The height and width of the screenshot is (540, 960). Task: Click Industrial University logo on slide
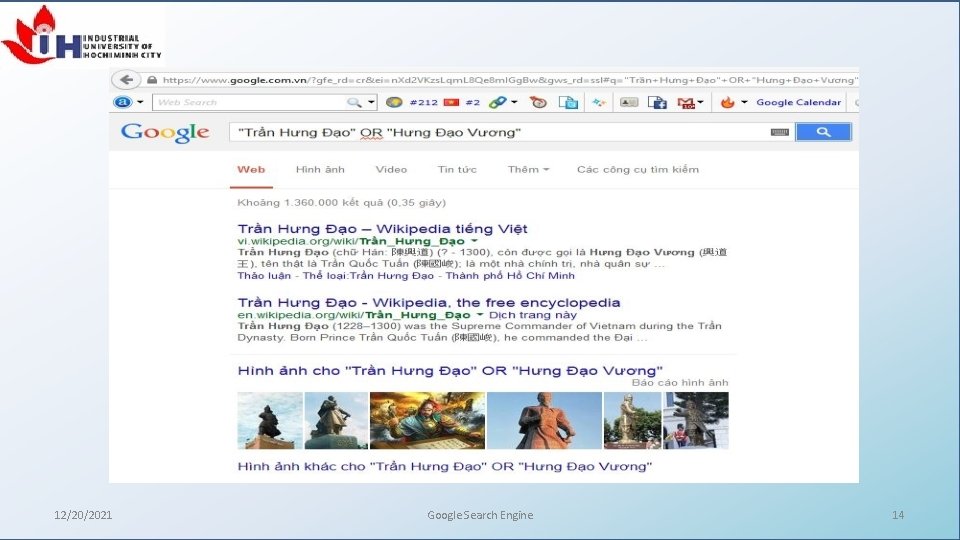click(x=82, y=36)
